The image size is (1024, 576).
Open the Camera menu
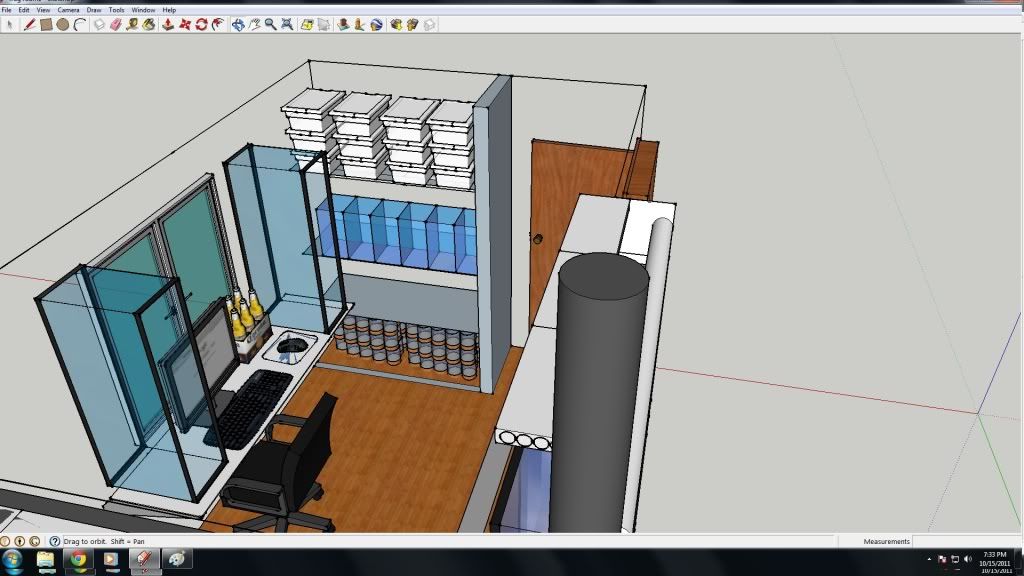(x=68, y=10)
